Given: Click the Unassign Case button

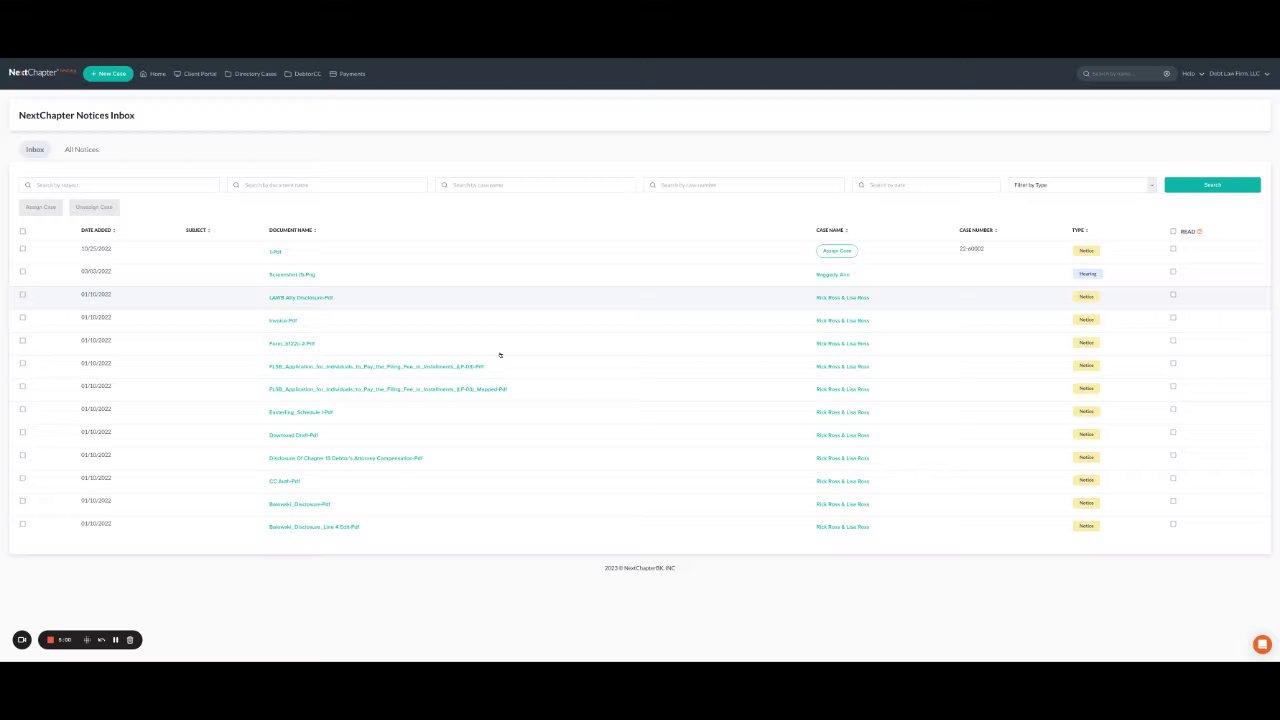Looking at the screenshot, I should tap(94, 207).
